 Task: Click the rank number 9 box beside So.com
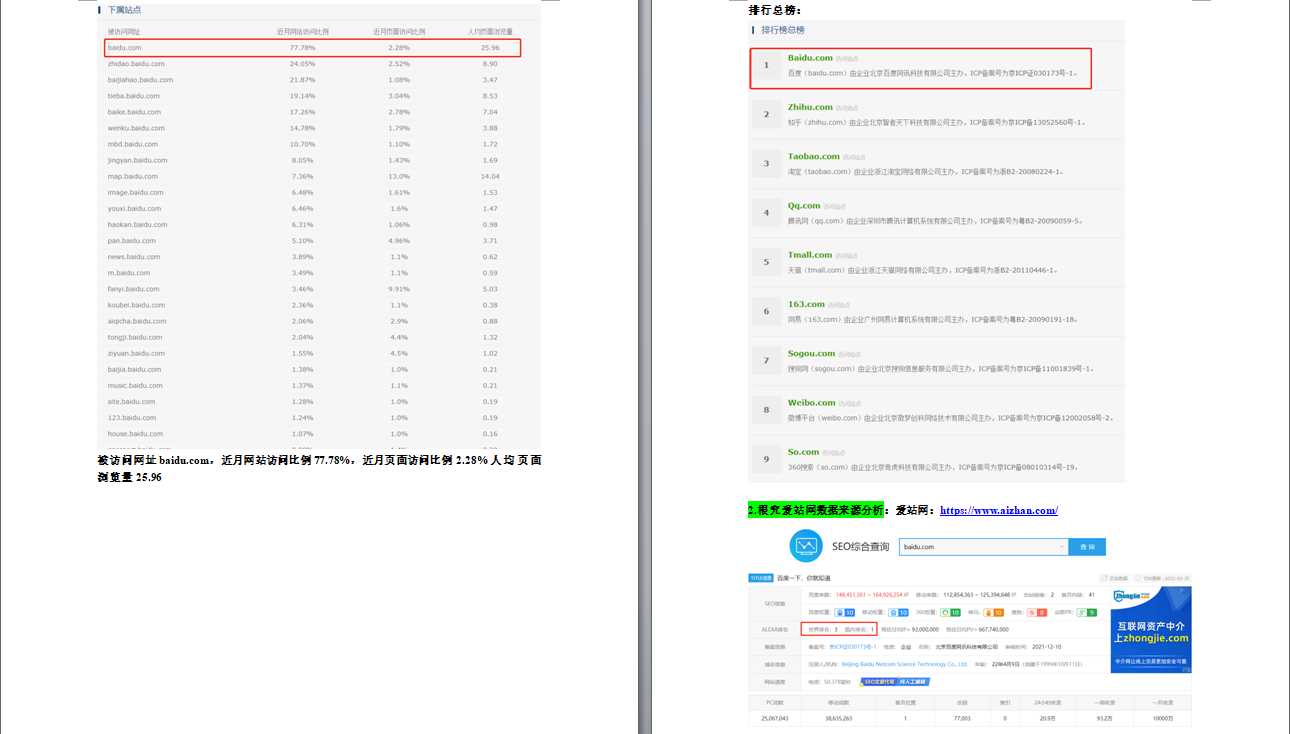coord(767,459)
